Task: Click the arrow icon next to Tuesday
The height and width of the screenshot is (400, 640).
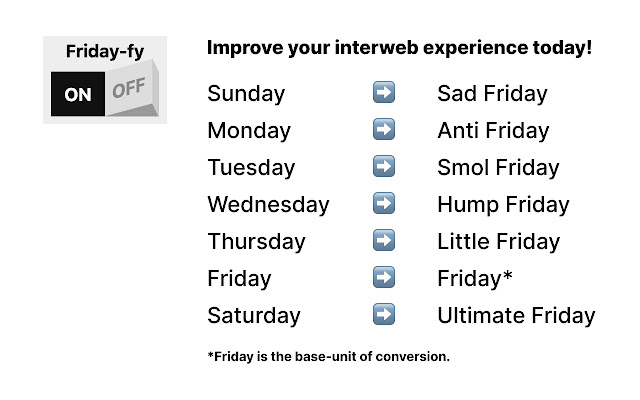Action: click(383, 167)
